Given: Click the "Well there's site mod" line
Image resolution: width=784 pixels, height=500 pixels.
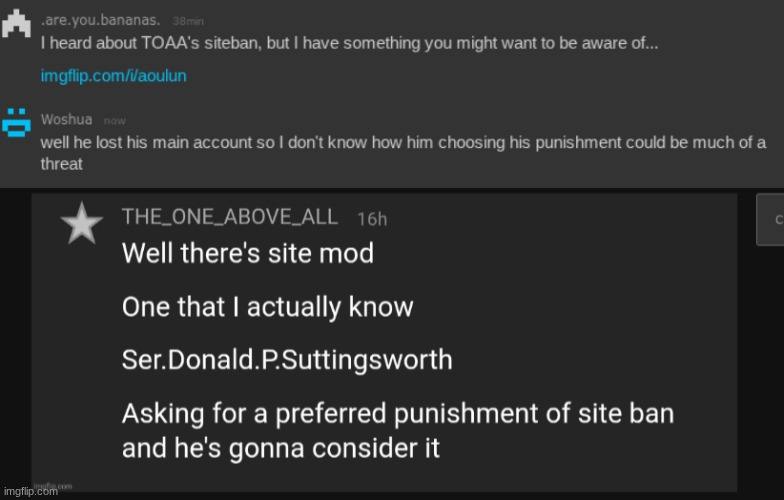Looking at the screenshot, I should tap(247, 253).
